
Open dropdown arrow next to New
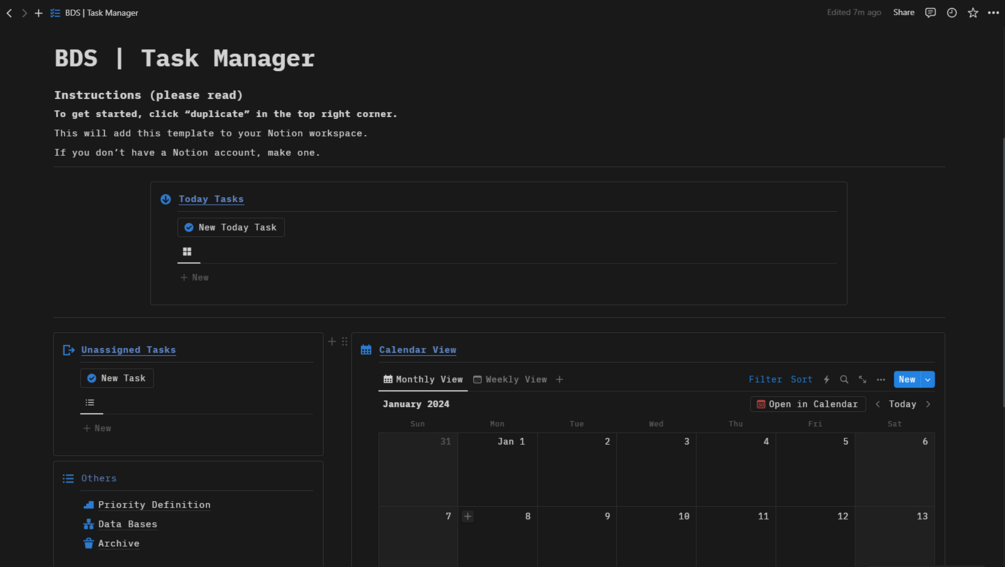pos(927,379)
